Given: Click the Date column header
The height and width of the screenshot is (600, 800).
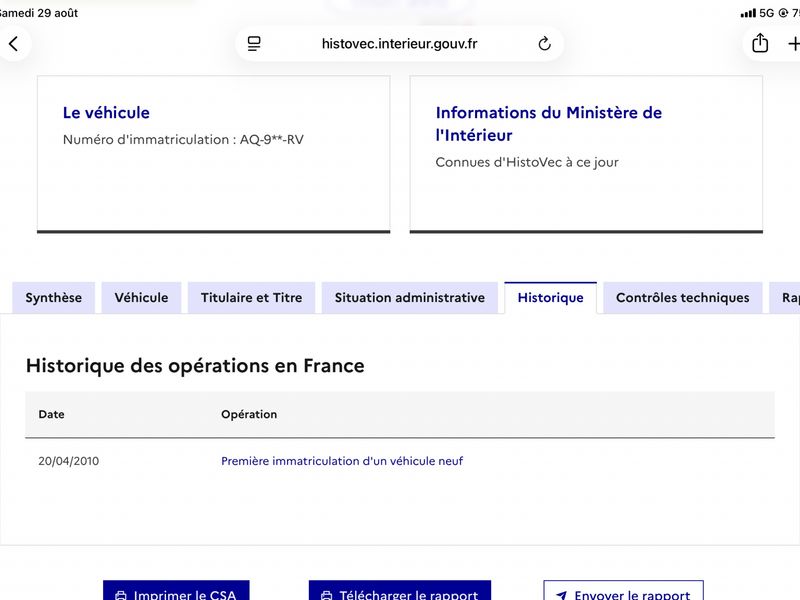Looking at the screenshot, I should click(x=52, y=414).
